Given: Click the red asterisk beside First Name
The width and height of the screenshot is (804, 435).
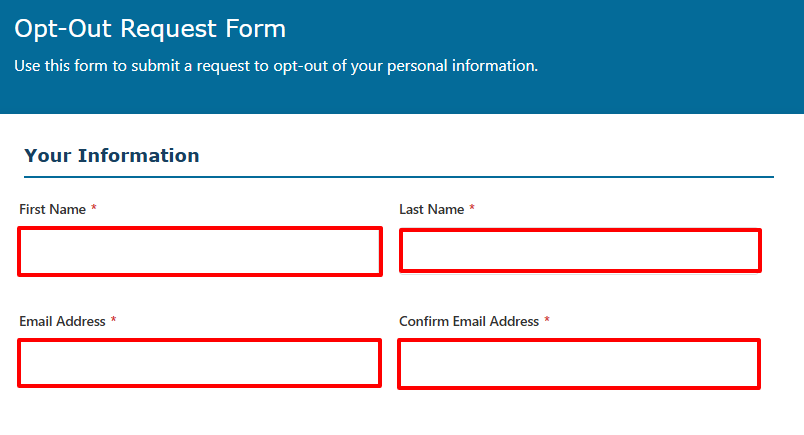Looking at the screenshot, I should (94, 209).
